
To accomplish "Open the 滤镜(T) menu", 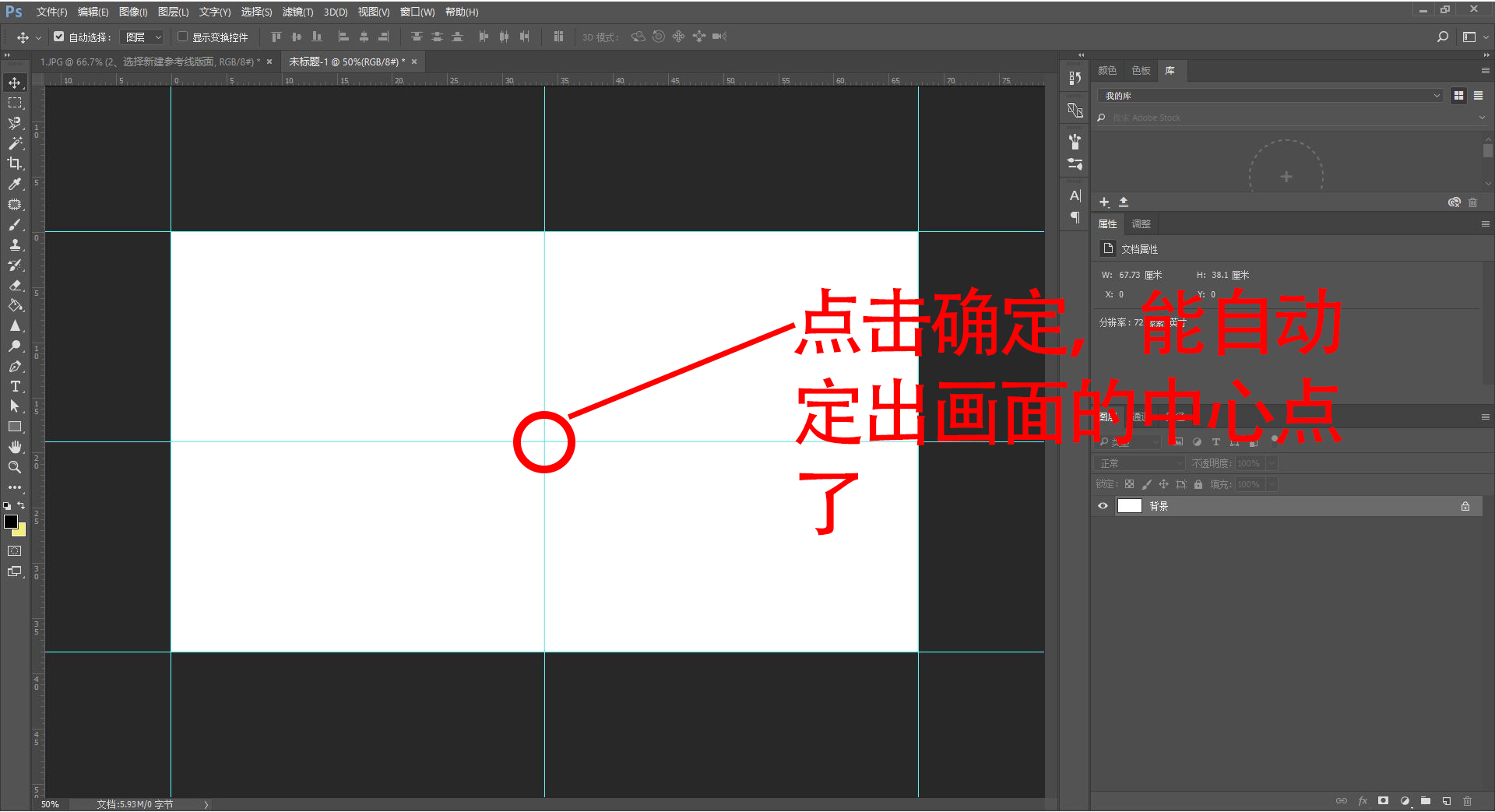I will tap(297, 12).
